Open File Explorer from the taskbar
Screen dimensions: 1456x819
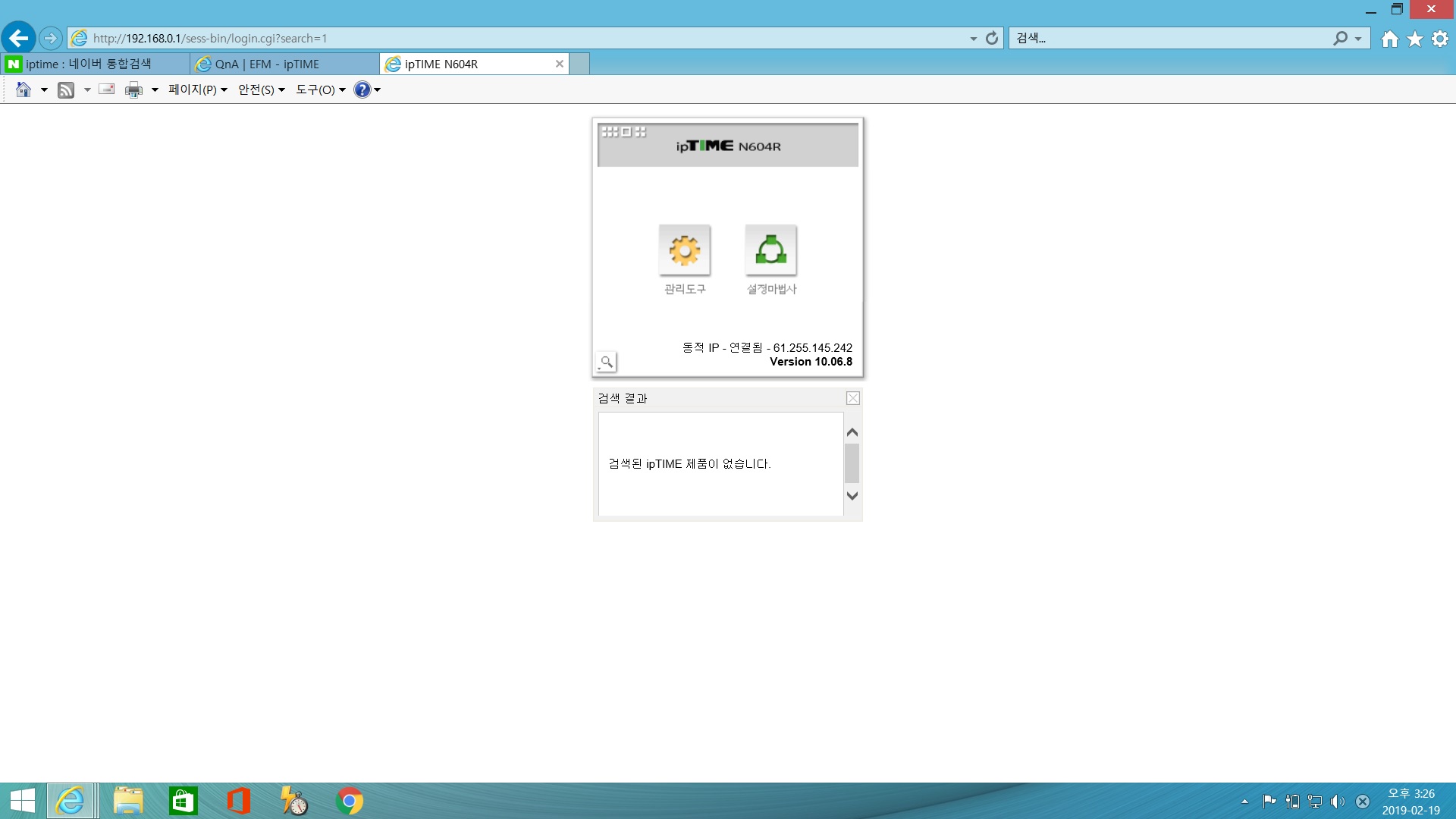(x=128, y=801)
